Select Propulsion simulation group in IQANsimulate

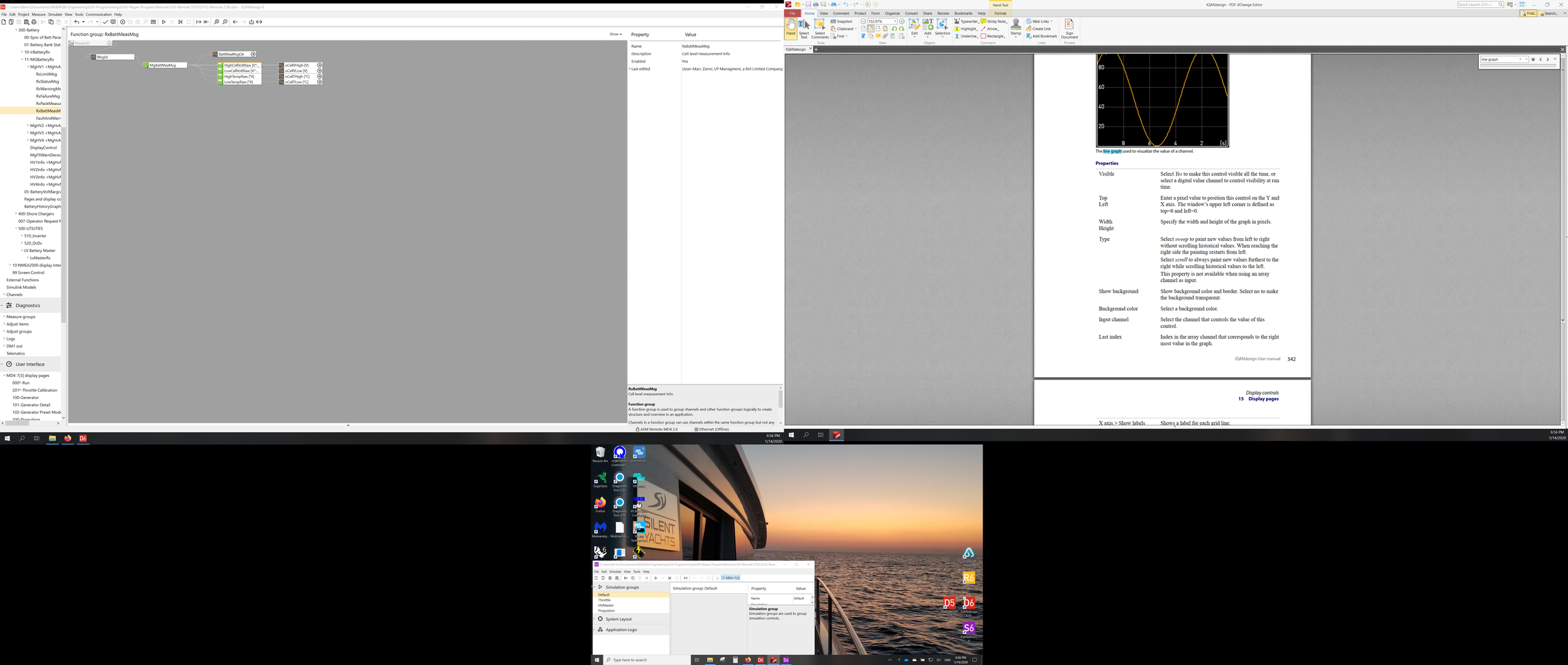606,610
